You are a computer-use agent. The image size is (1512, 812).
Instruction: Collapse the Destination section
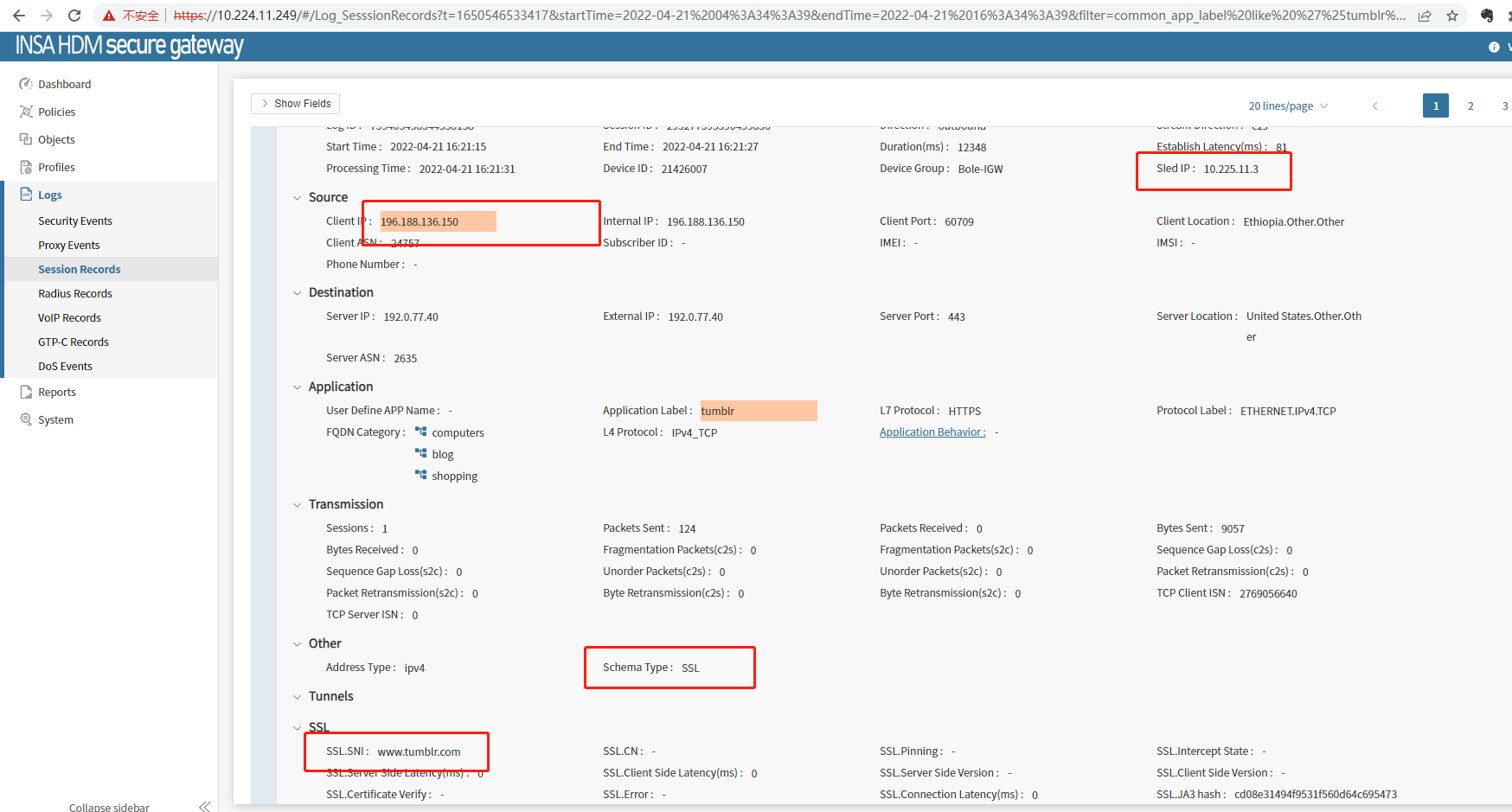tap(298, 293)
